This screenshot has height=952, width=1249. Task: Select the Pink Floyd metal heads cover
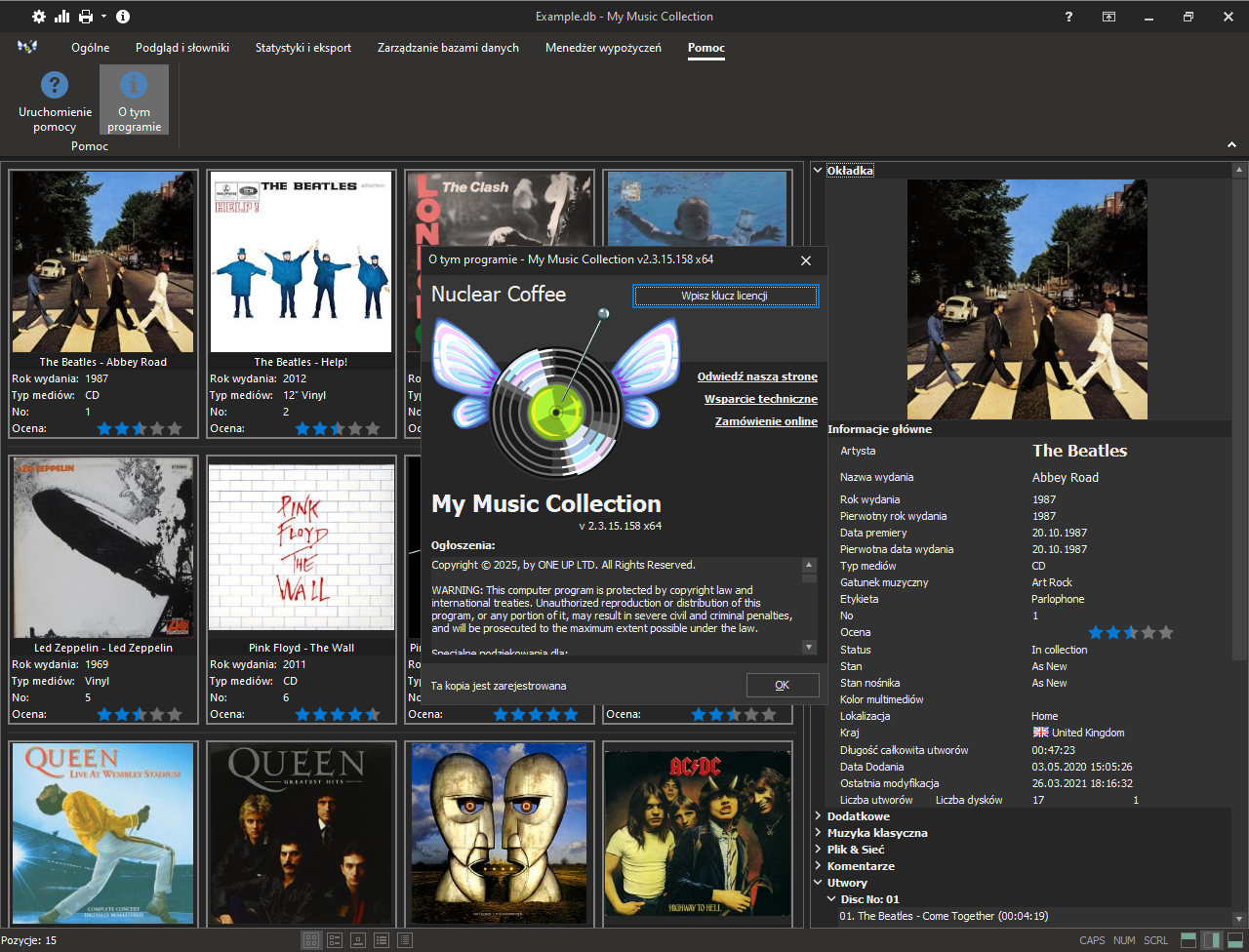click(499, 833)
